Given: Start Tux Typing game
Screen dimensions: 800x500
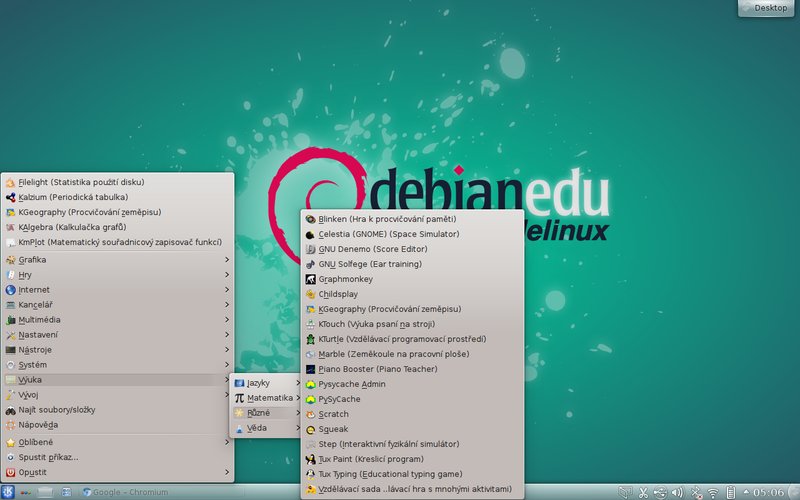Looking at the screenshot, I should [412, 474].
